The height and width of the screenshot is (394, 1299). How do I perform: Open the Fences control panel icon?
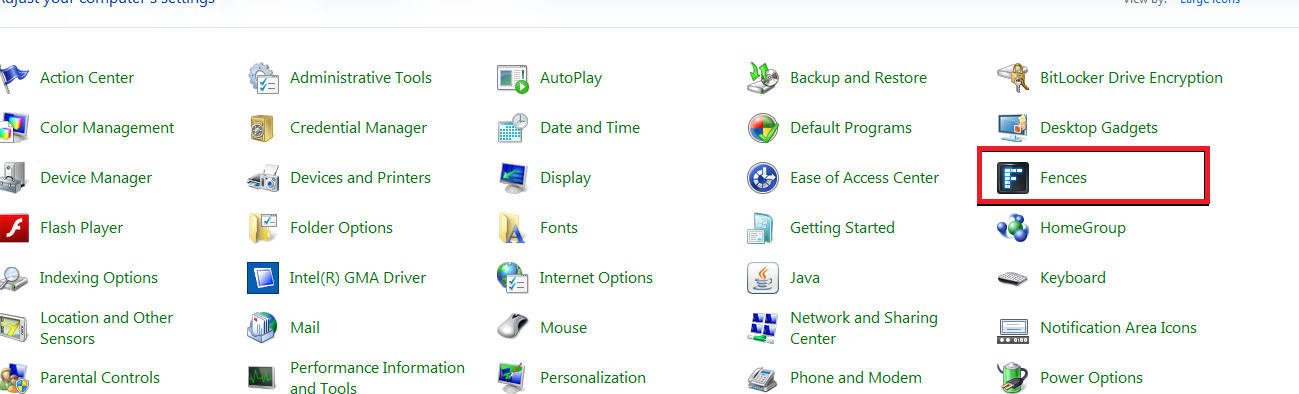(1013, 178)
